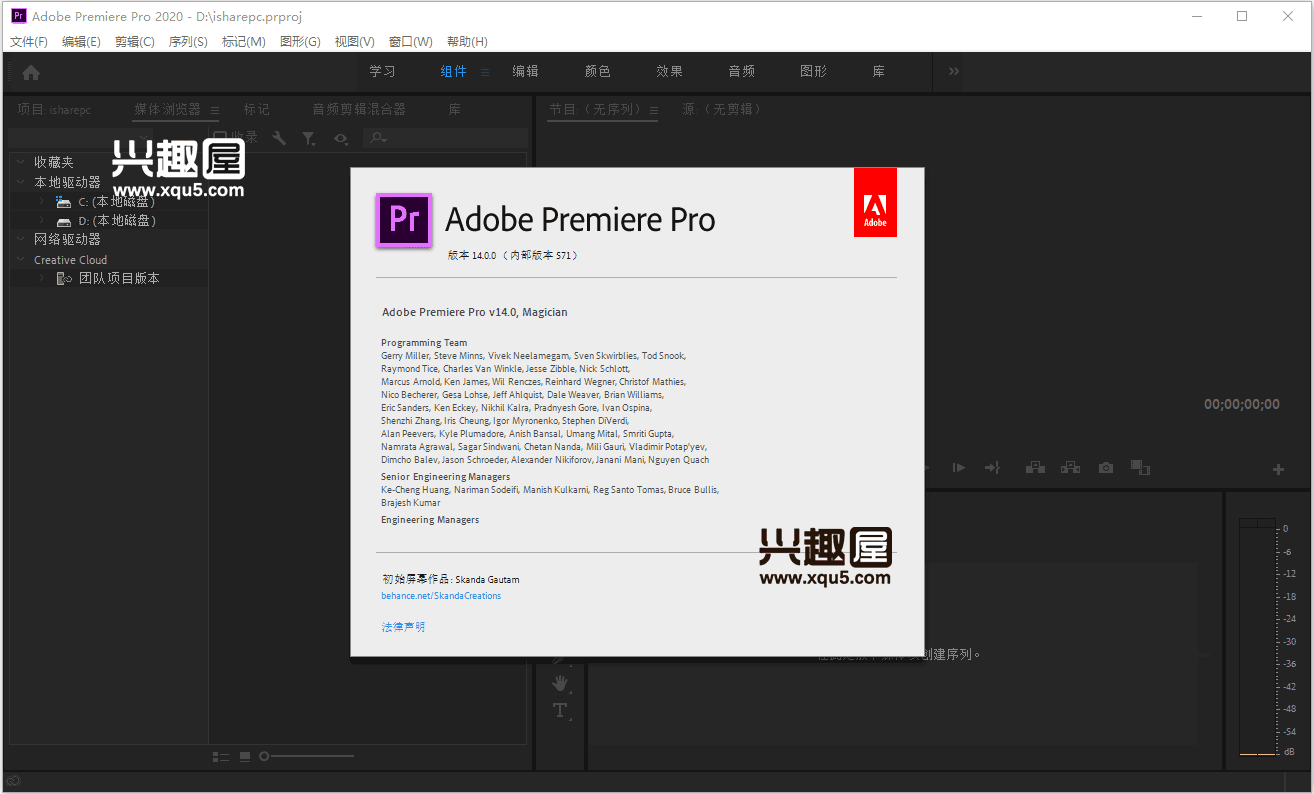Open the 剪辑(C) menu
This screenshot has height=794, width=1314.
(135, 42)
